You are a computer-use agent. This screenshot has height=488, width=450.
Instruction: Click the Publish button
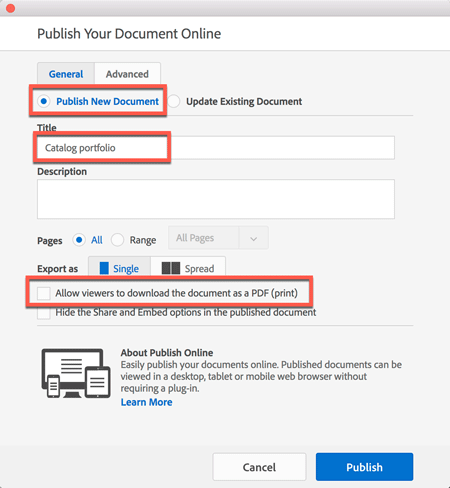(x=364, y=467)
